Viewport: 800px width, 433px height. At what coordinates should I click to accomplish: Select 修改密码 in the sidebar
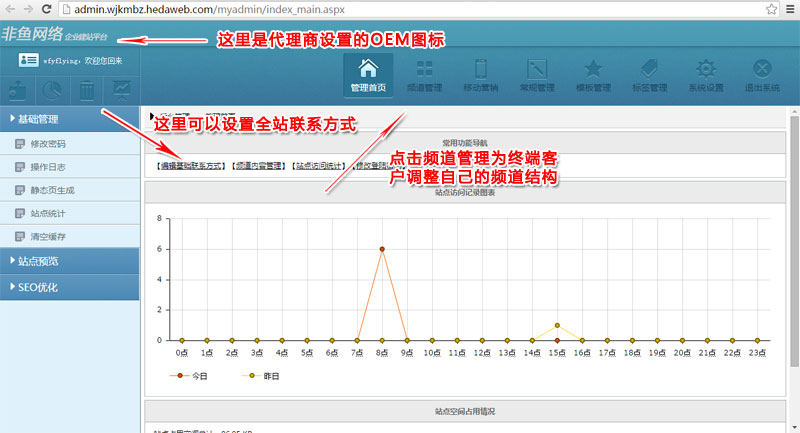point(48,144)
